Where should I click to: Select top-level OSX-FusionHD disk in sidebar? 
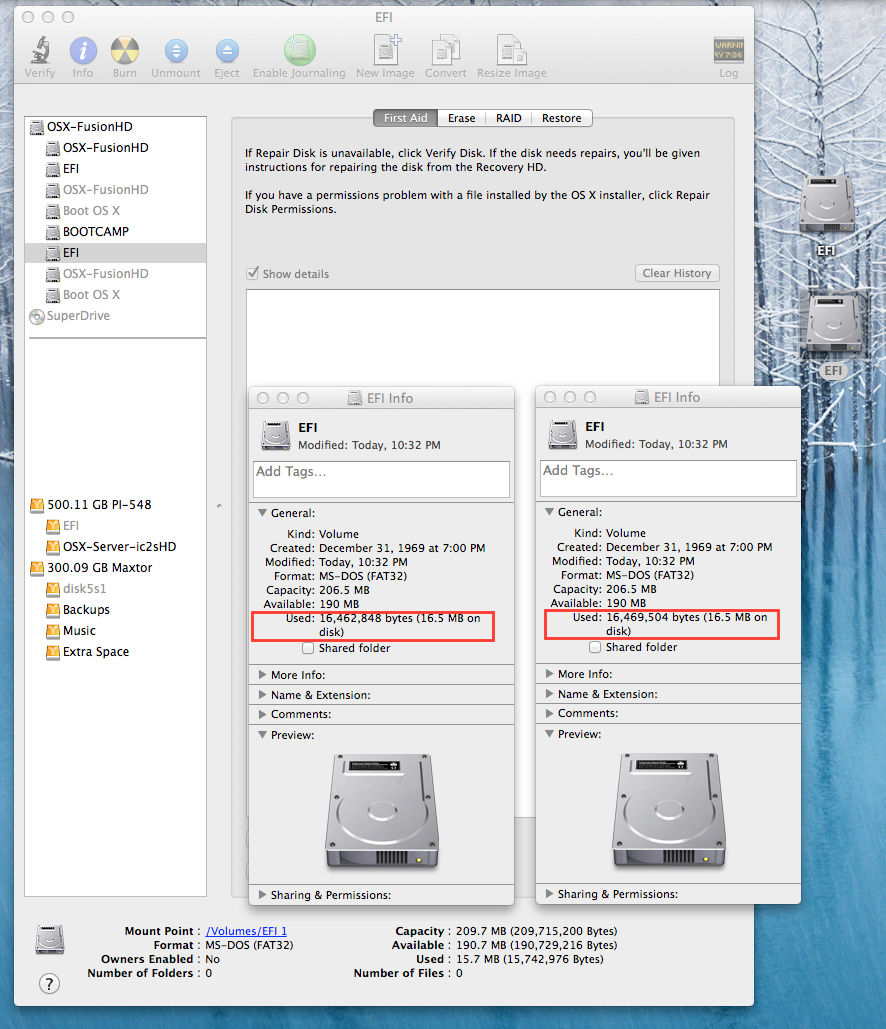coord(89,127)
